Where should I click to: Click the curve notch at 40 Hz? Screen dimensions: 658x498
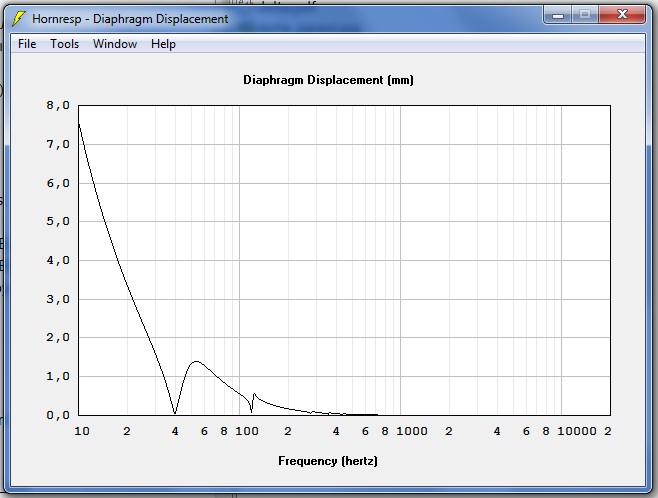point(175,413)
